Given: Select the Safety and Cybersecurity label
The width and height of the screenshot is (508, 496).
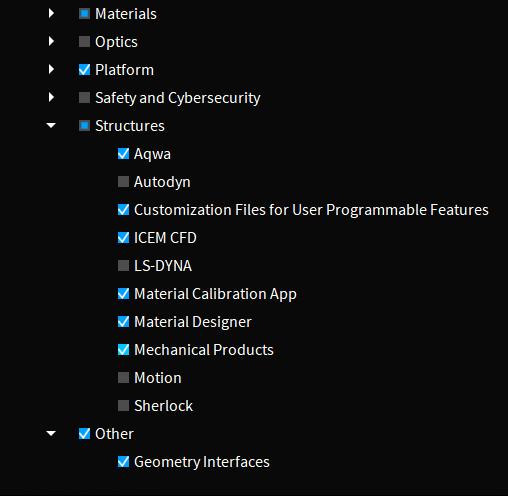Looking at the screenshot, I should coord(178,98).
